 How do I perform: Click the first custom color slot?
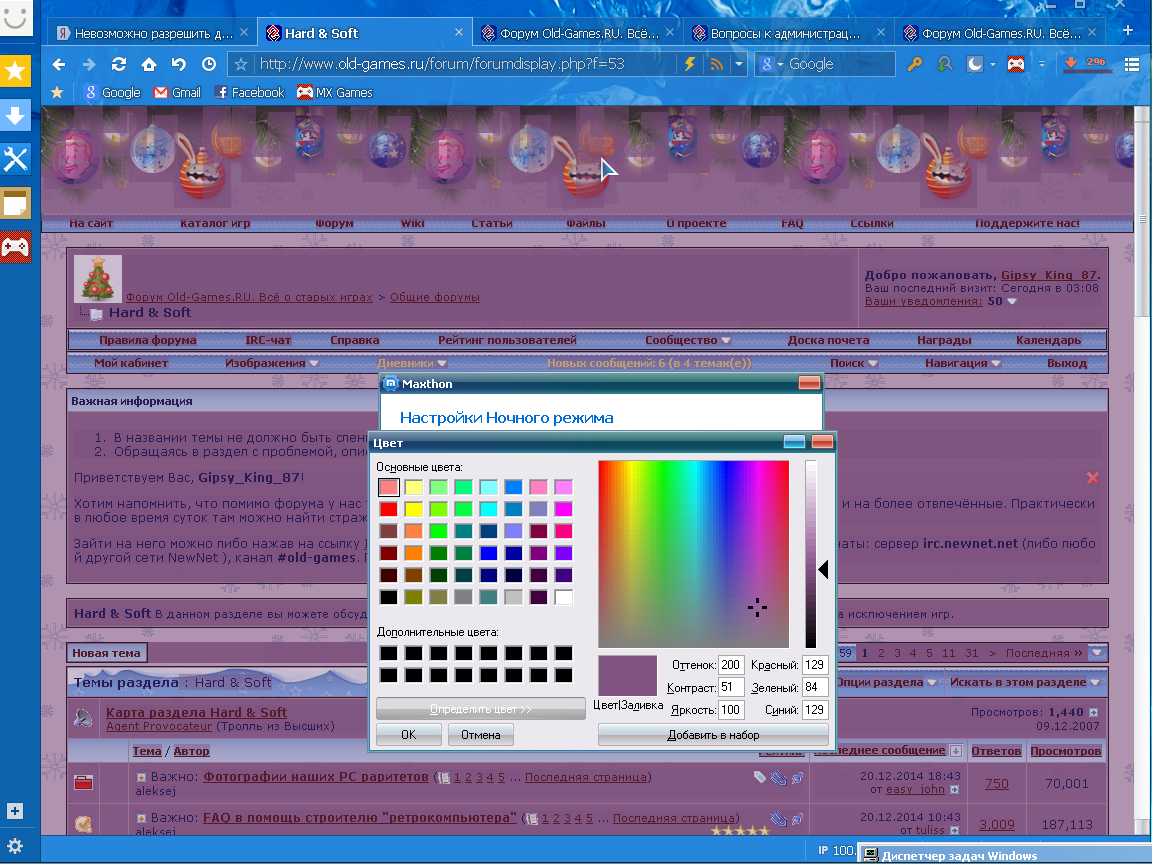click(389, 653)
